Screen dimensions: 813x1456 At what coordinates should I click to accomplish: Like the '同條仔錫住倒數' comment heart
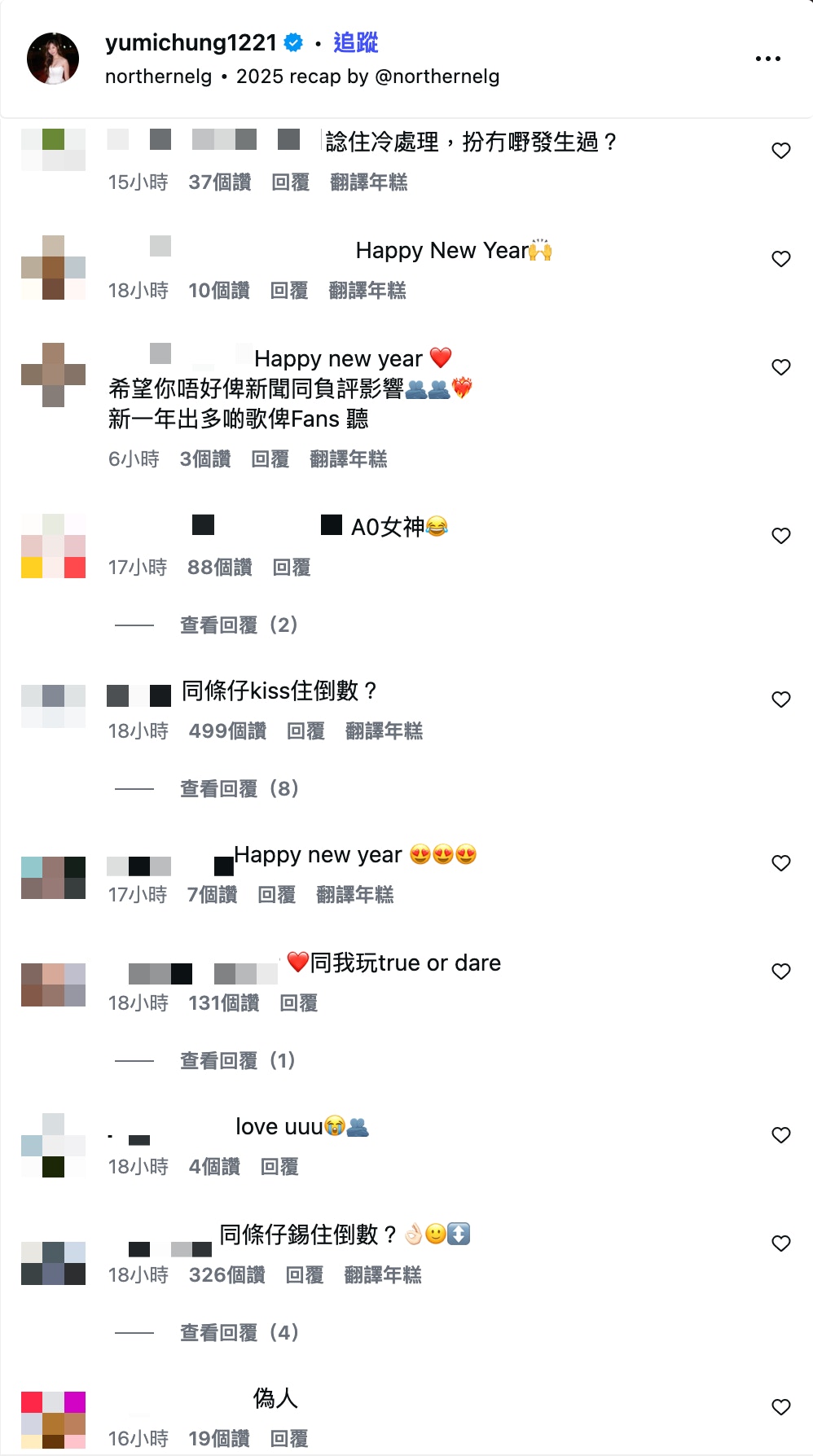781,1243
